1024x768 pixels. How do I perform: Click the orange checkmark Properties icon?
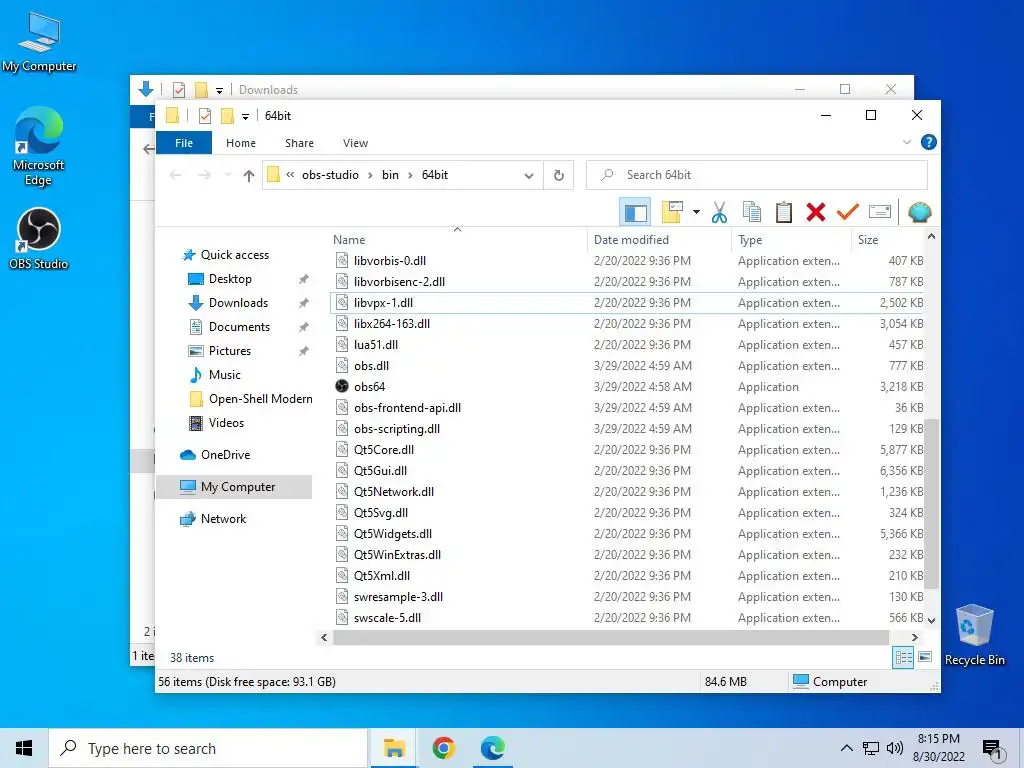click(x=848, y=212)
